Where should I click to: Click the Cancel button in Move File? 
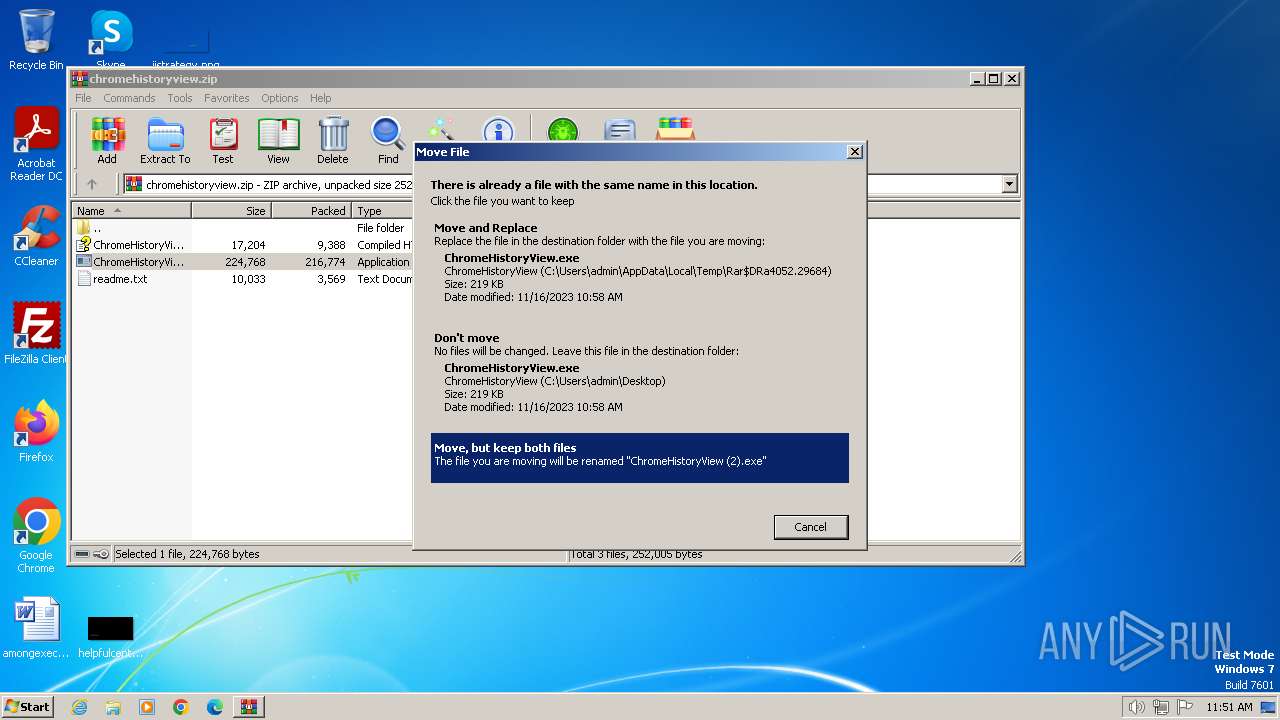tap(811, 527)
